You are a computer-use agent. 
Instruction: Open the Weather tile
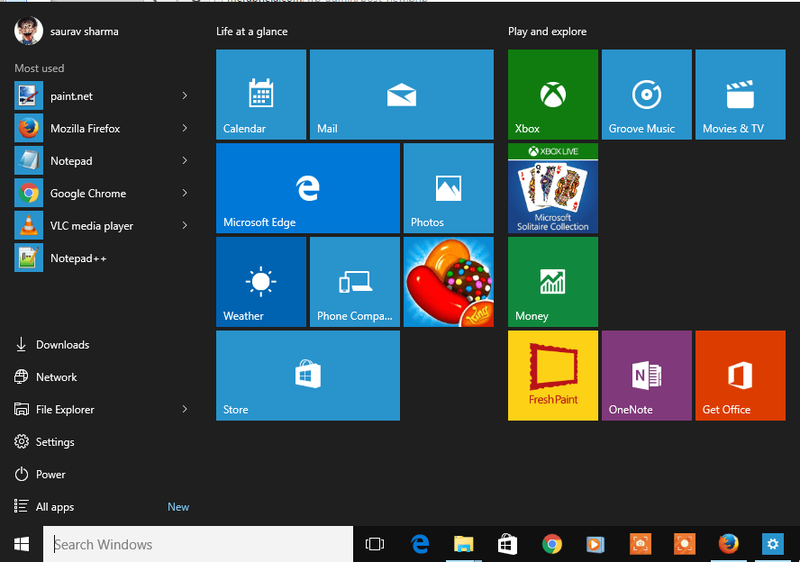point(261,282)
